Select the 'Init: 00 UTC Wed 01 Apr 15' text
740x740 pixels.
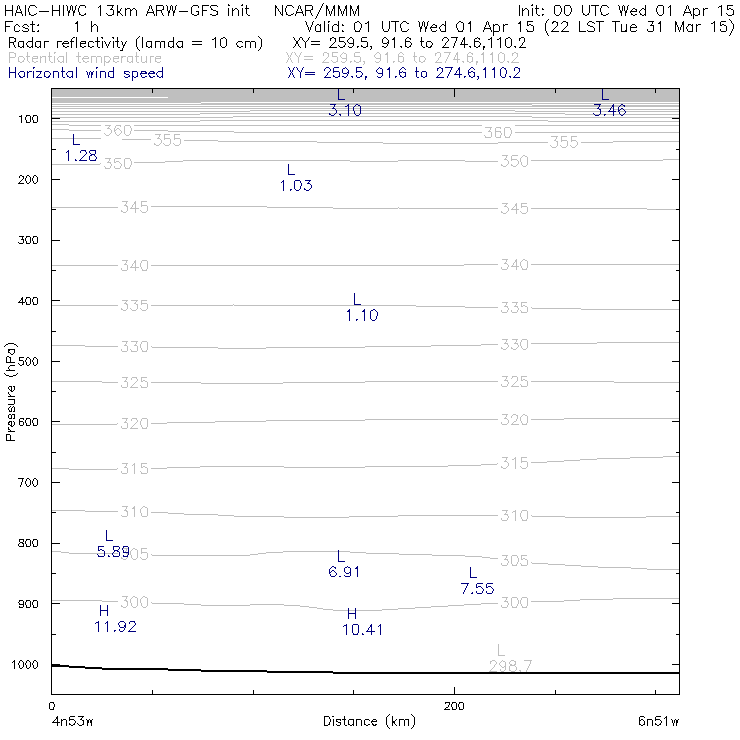tap(626, 10)
